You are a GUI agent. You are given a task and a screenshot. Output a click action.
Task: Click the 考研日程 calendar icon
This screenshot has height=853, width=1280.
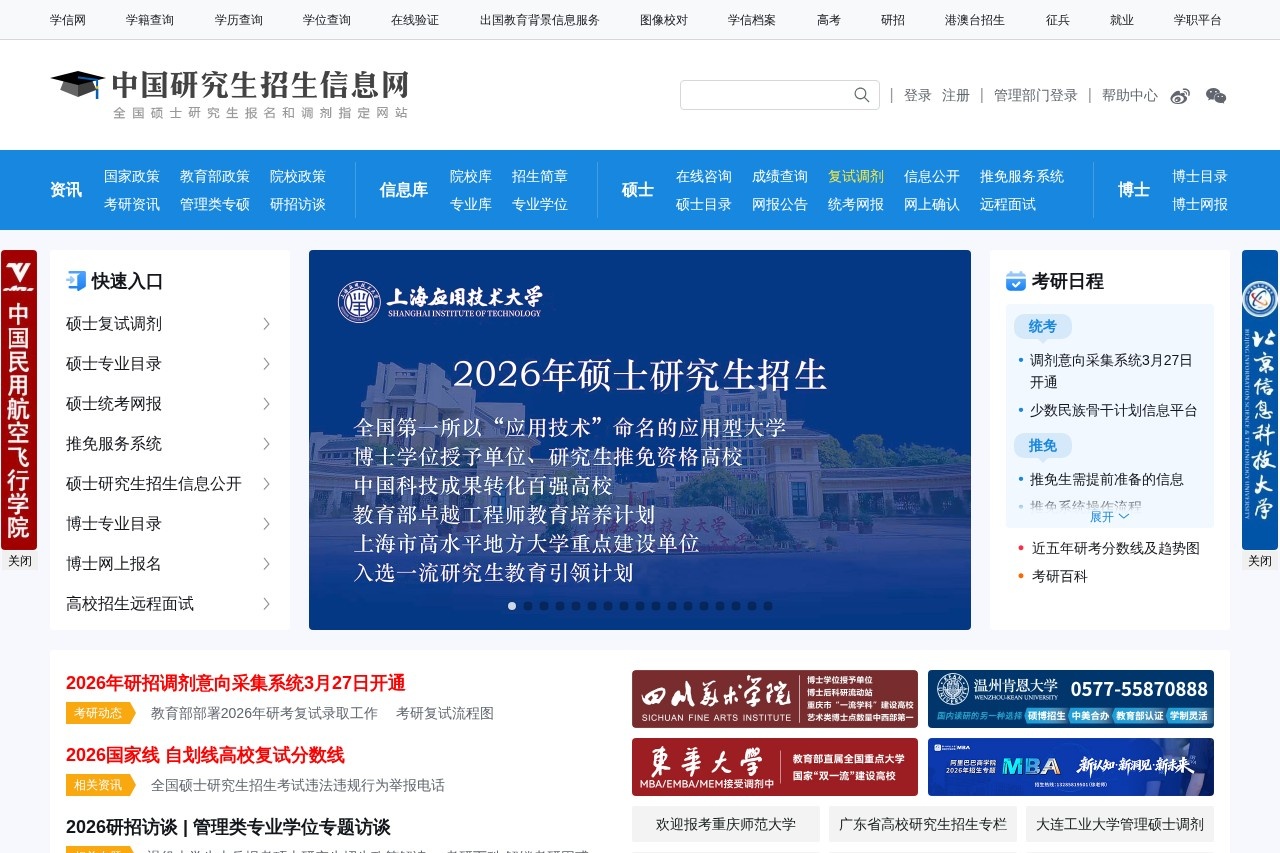point(1016,281)
